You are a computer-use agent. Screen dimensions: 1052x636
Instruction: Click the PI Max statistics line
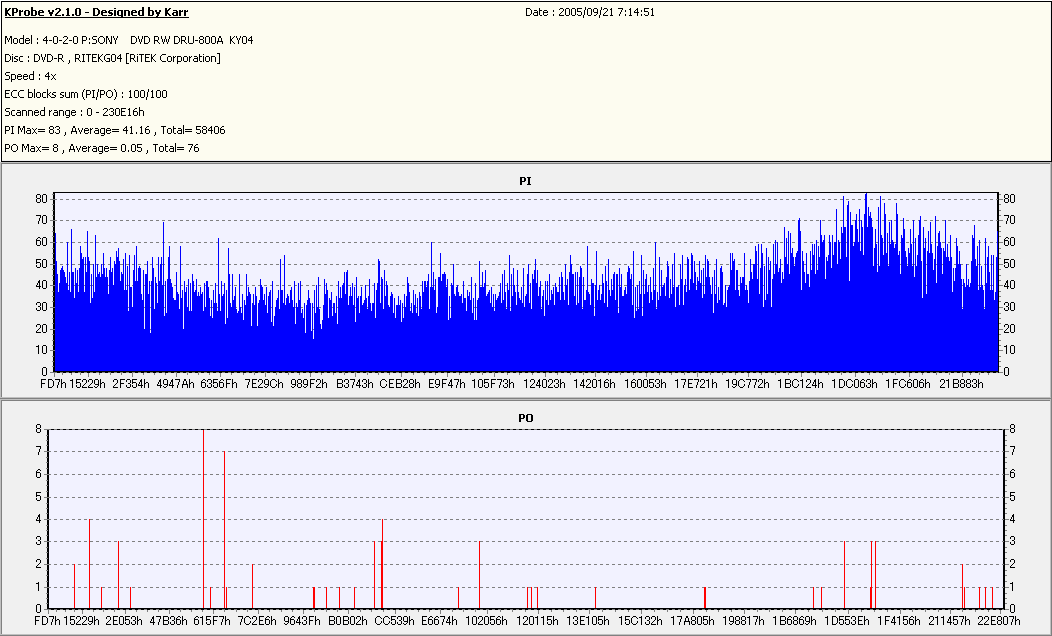click(115, 130)
